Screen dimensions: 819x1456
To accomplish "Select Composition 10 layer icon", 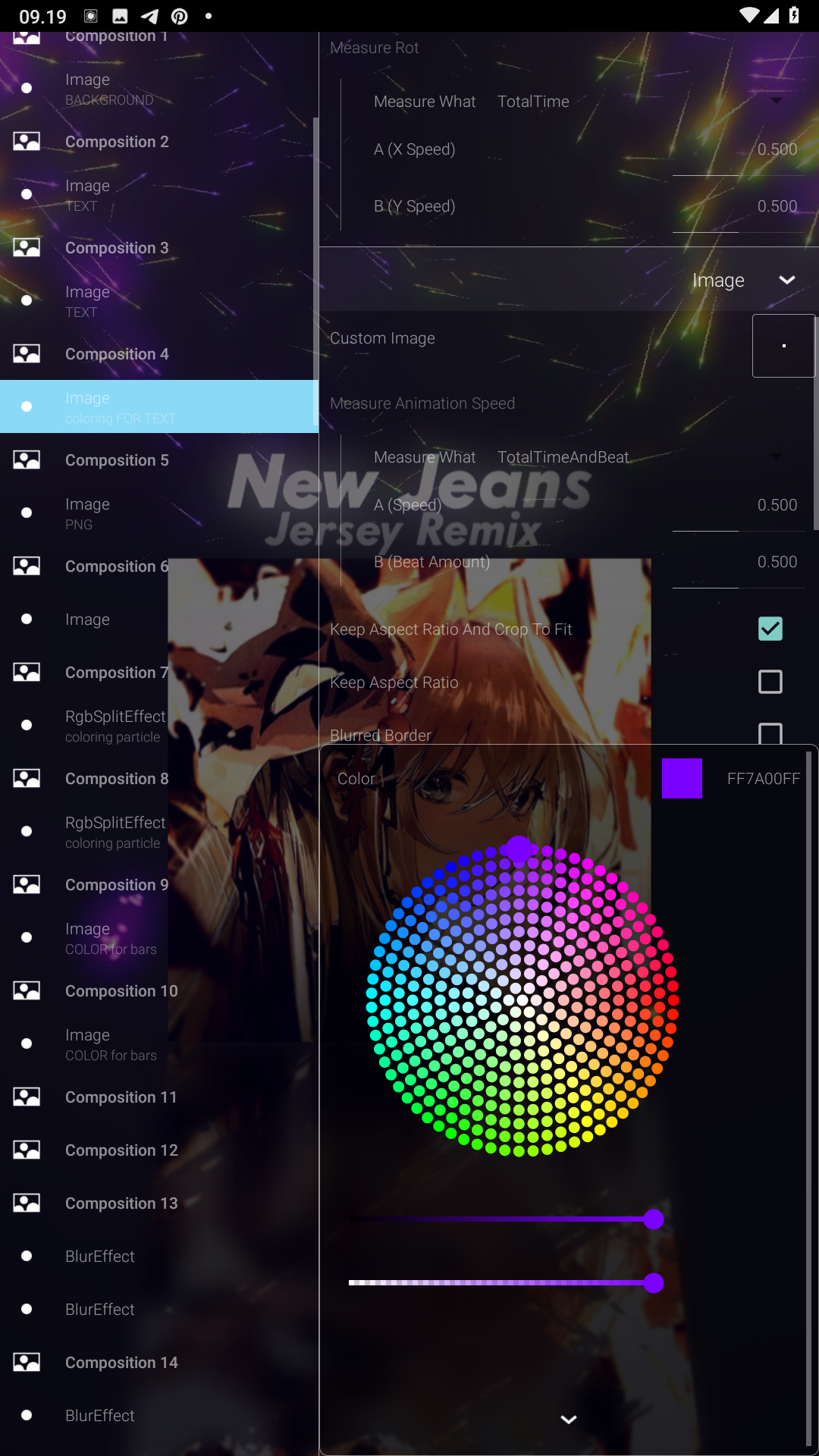I will [27, 990].
